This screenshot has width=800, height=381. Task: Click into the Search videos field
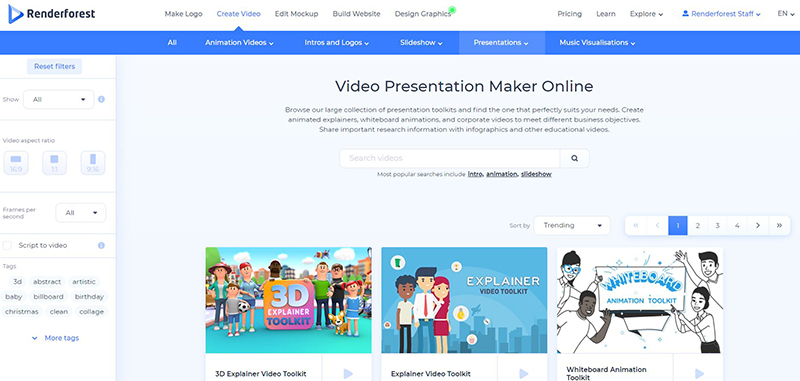[449, 158]
